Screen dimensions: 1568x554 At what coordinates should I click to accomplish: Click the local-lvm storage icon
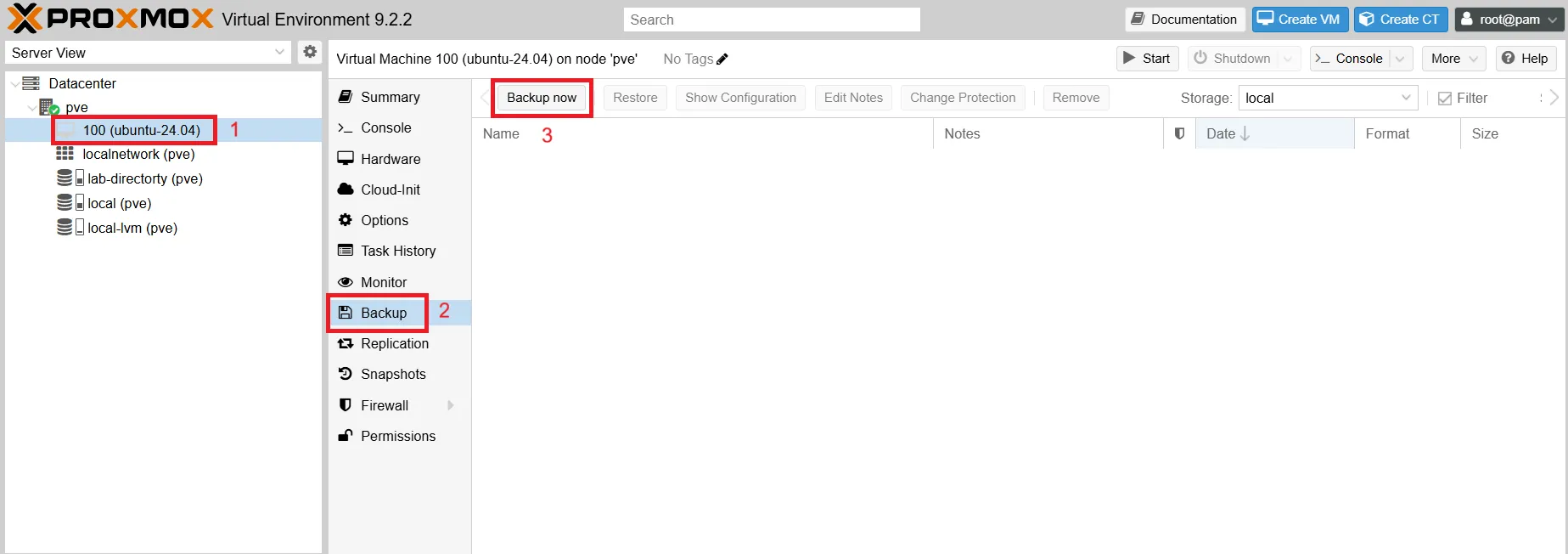(70, 228)
